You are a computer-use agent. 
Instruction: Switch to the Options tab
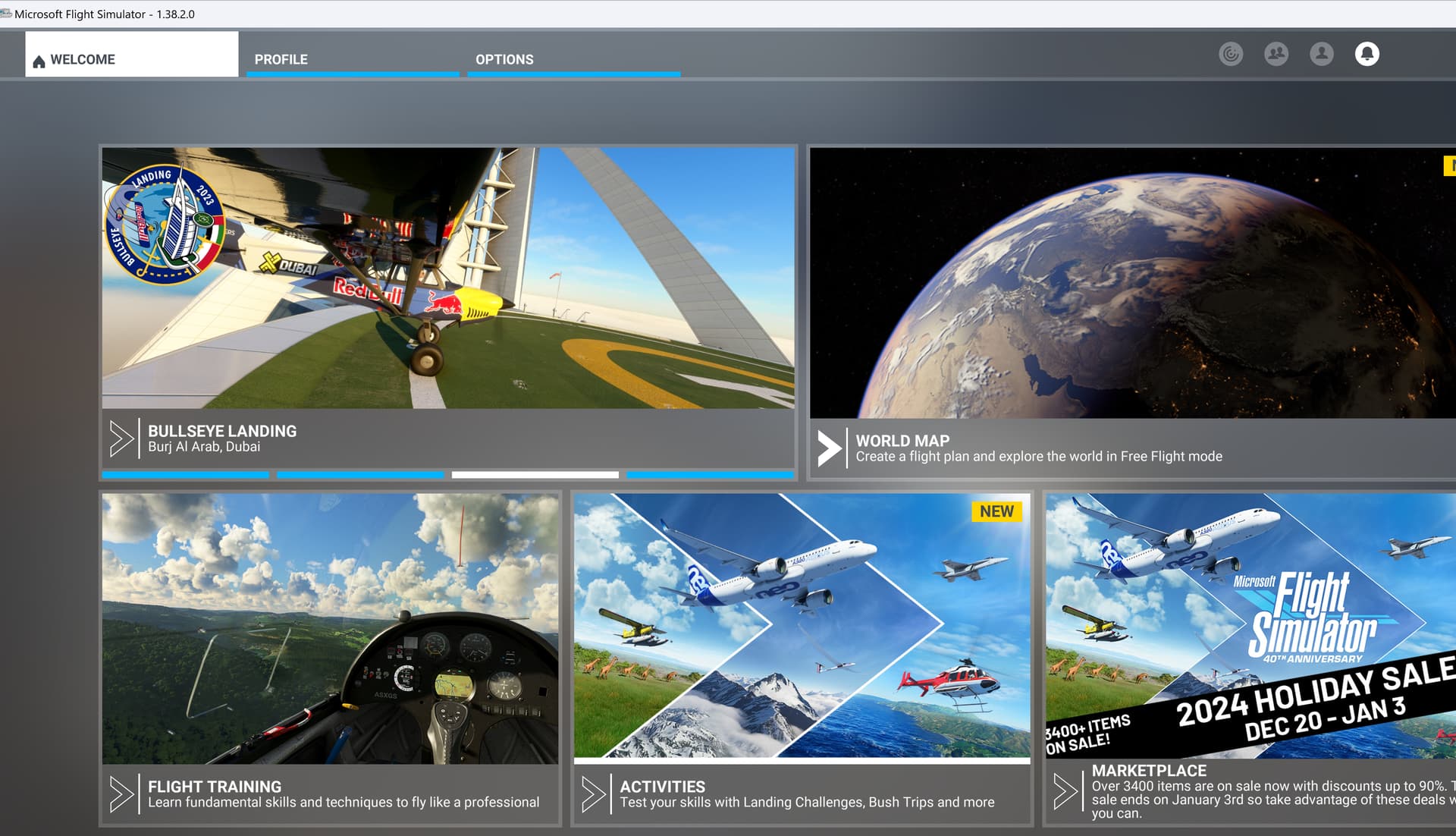[x=574, y=59]
